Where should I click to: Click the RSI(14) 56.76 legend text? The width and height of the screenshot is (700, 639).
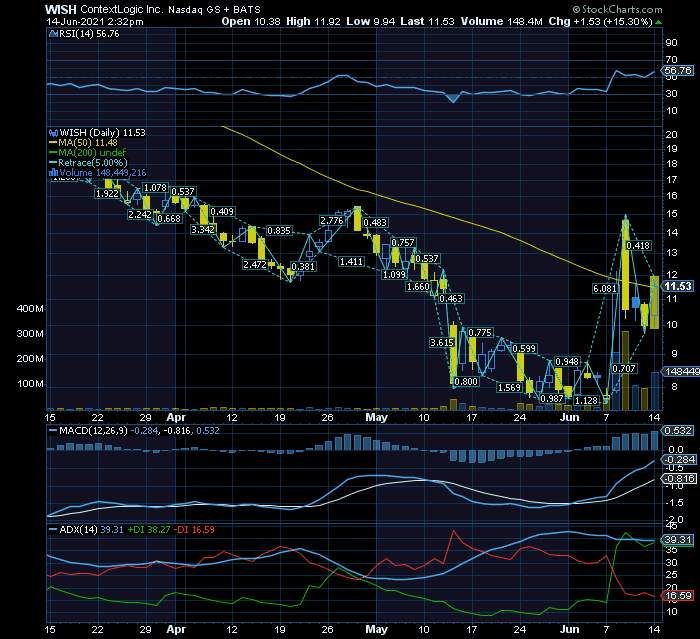click(89, 34)
